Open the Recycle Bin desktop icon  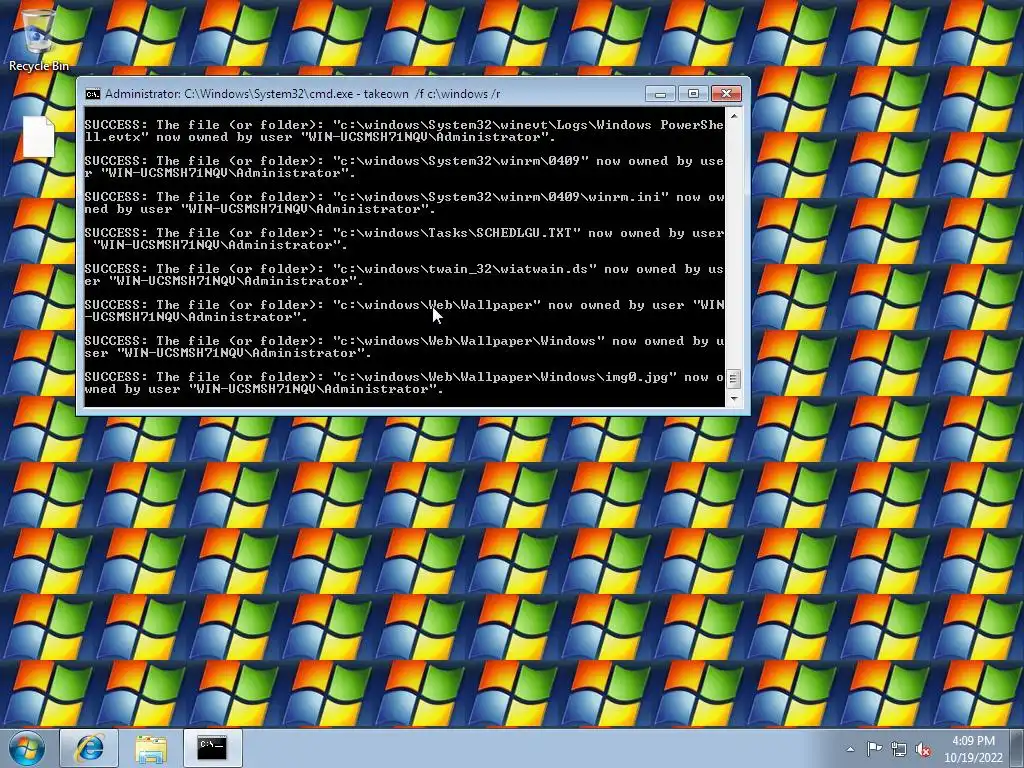[x=39, y=40]
